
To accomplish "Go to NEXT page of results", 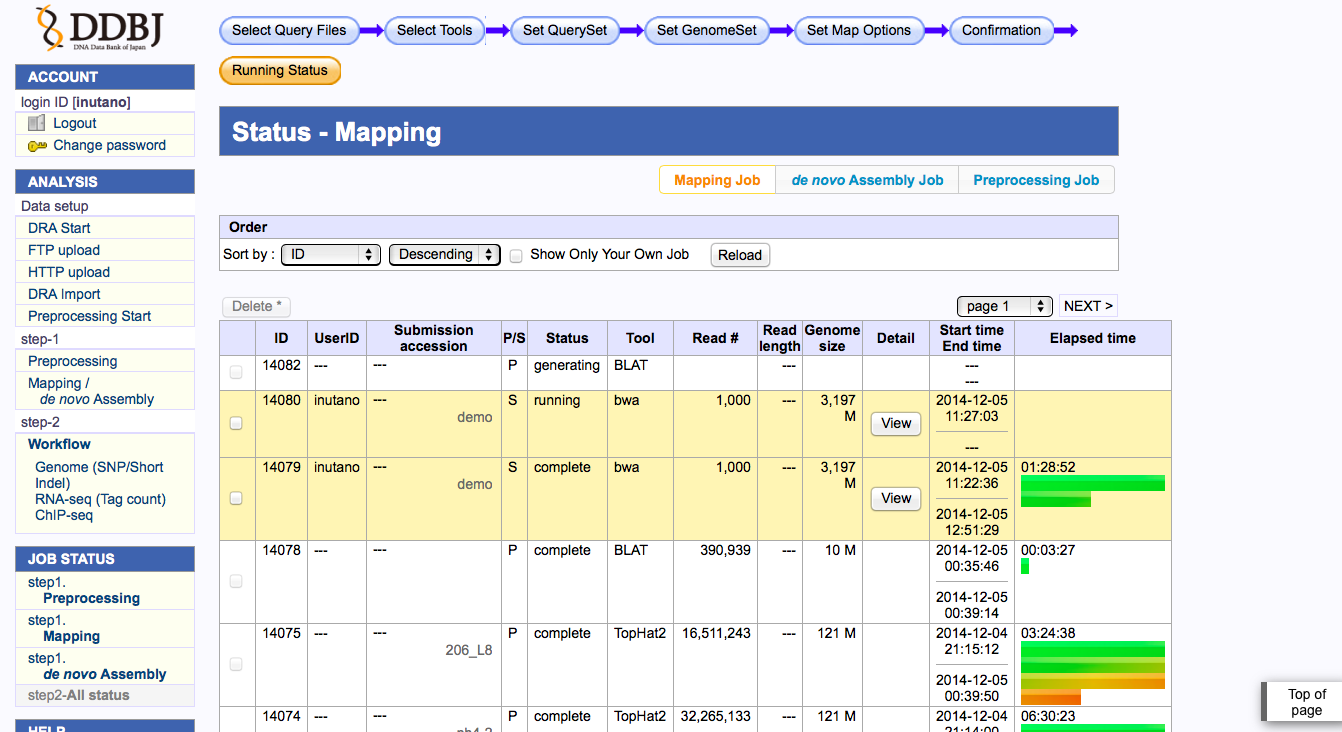I will 1088,306.
